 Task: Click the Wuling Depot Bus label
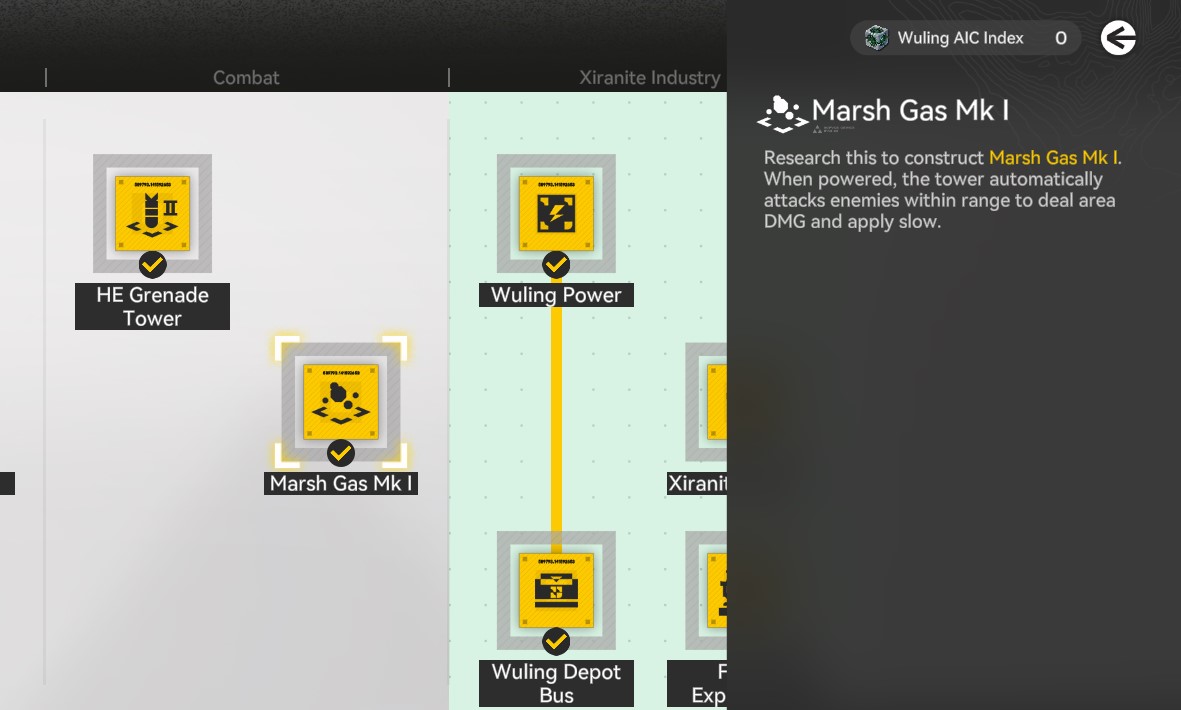pos(556,683)
